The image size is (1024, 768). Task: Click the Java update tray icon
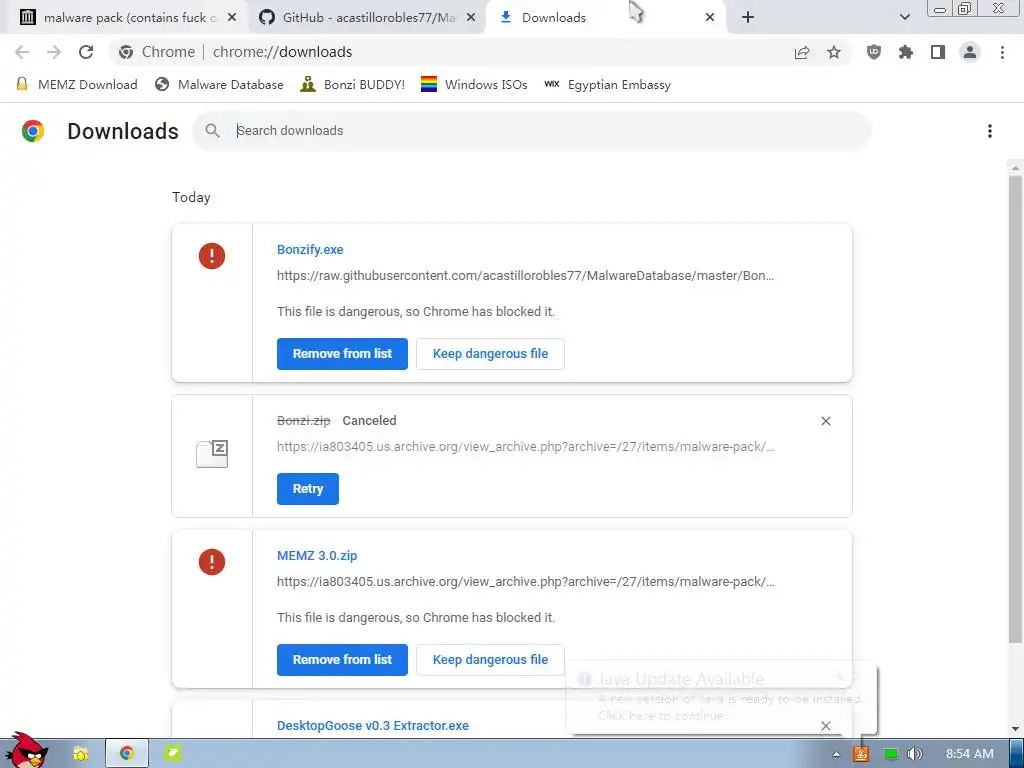pyautogui.click(x=861, y=754)
